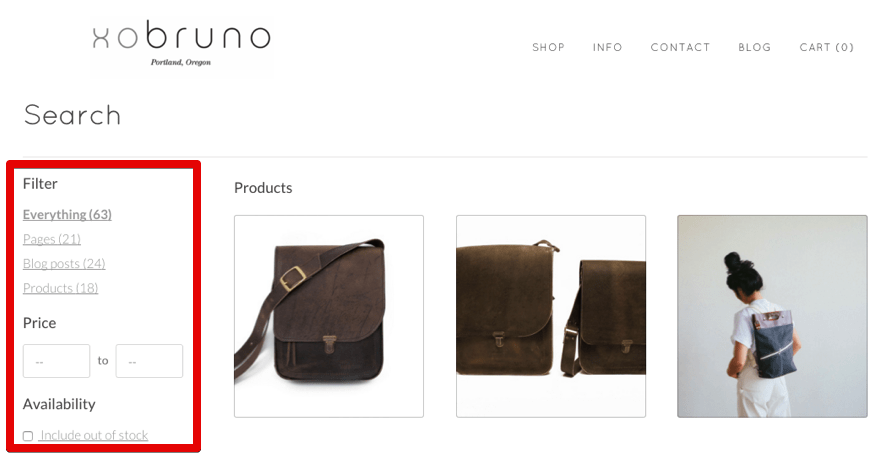Click the minimum price input field
The height and width of the screenshot is (456, 888).
click(56, 361)
